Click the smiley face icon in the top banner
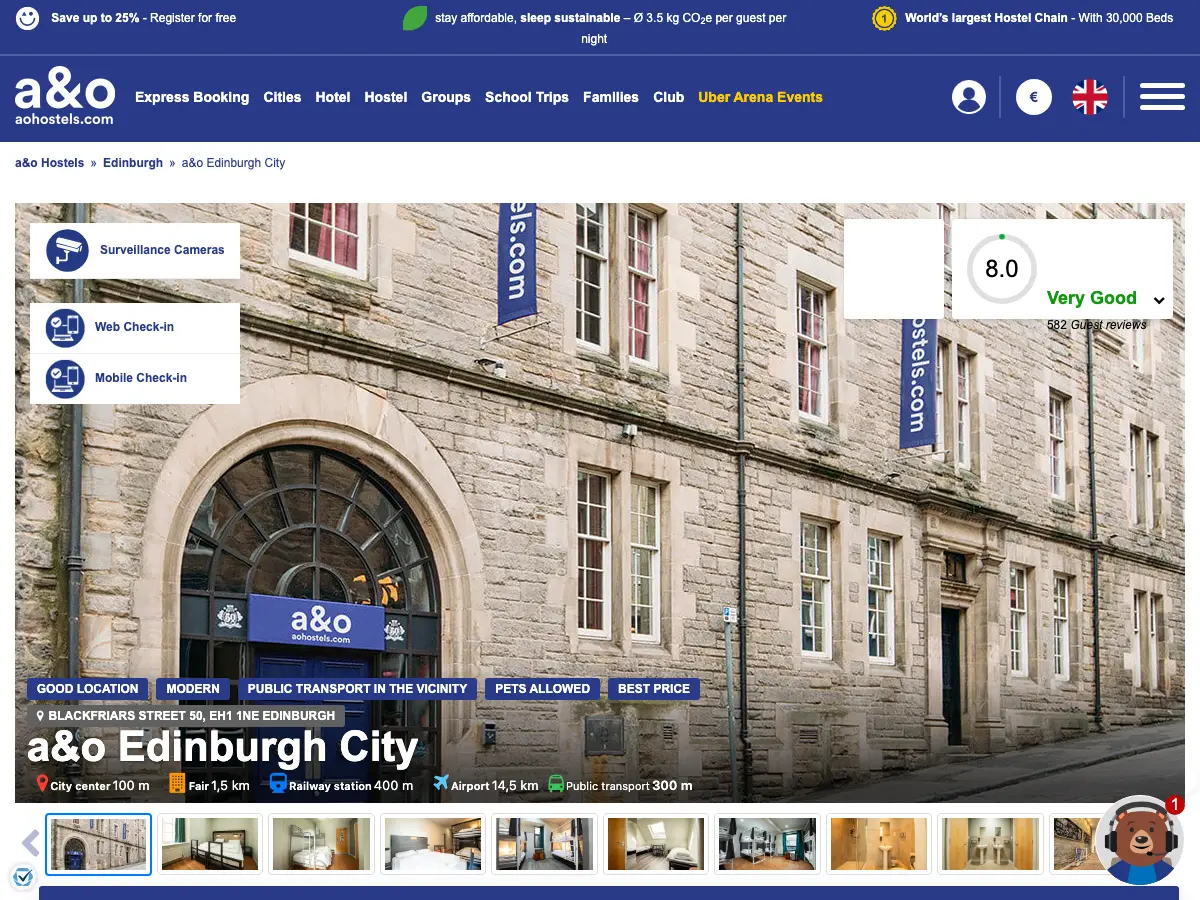This screenshot has height=900, width=1200. [28, 18]
